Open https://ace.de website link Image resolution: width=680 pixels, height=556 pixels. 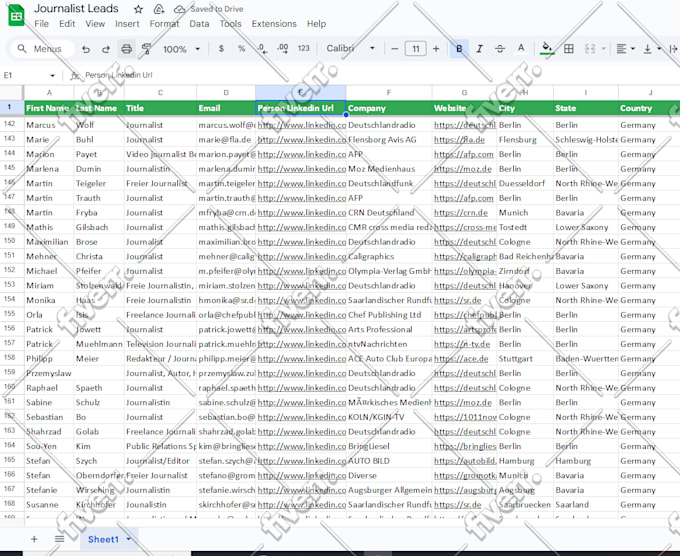tap(461, 359)
